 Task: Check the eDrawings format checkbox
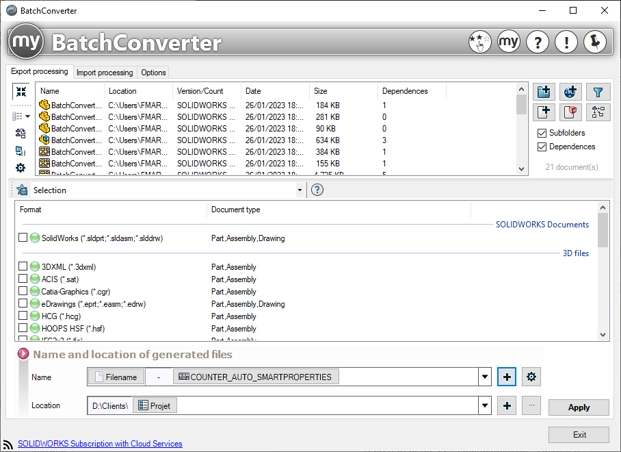coord(23,303)
